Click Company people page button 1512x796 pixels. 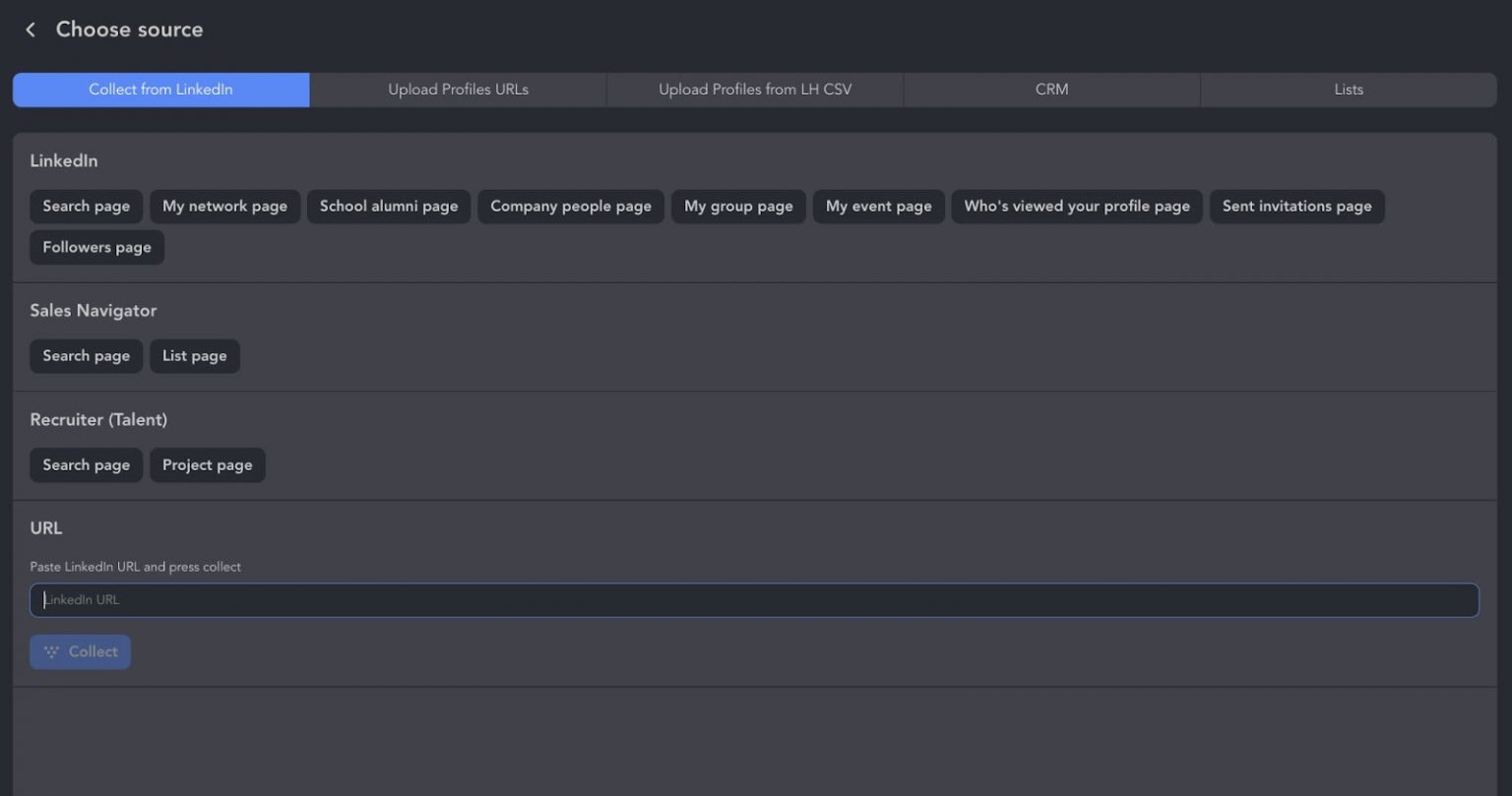click(x=571, y=207)
